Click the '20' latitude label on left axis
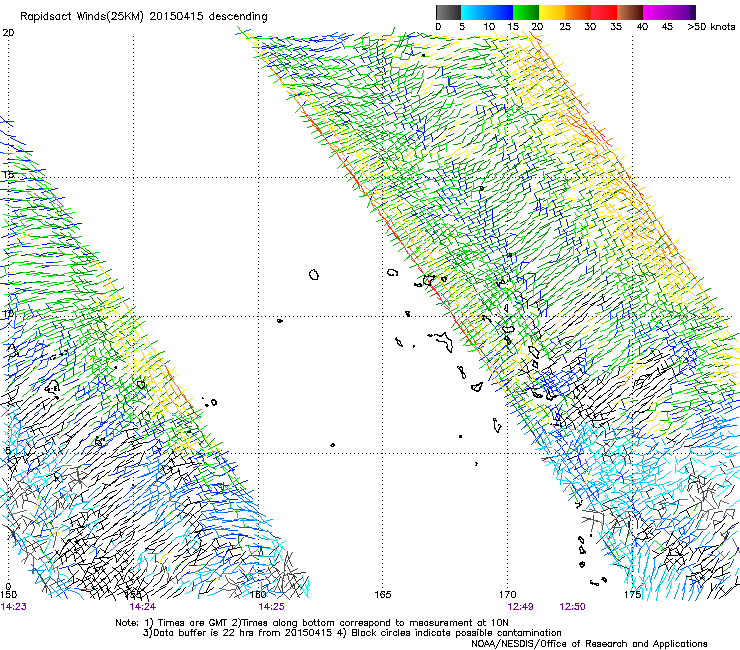740x650 pixels. click(x=8, y=33)
